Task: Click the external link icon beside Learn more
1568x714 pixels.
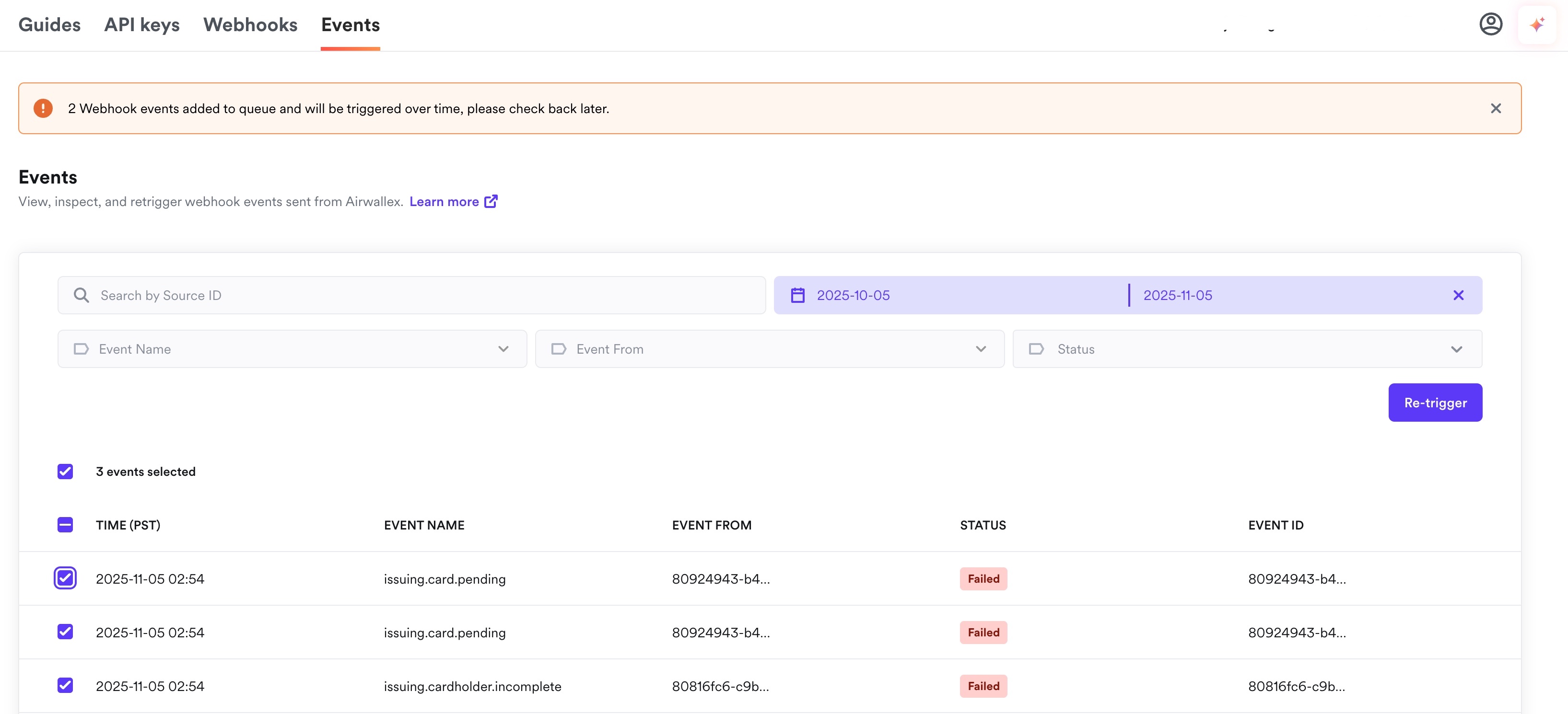Action: pyautogui.click(x=491, y=201)
